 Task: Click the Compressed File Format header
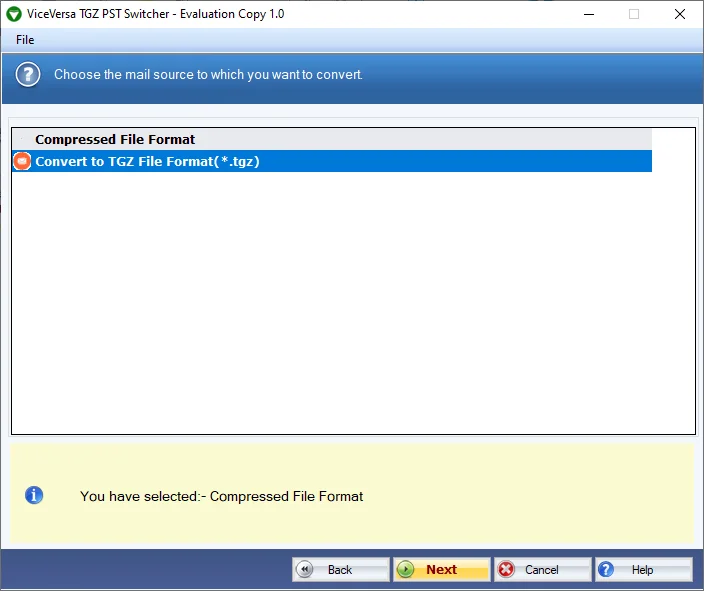[x=332, y=140]
